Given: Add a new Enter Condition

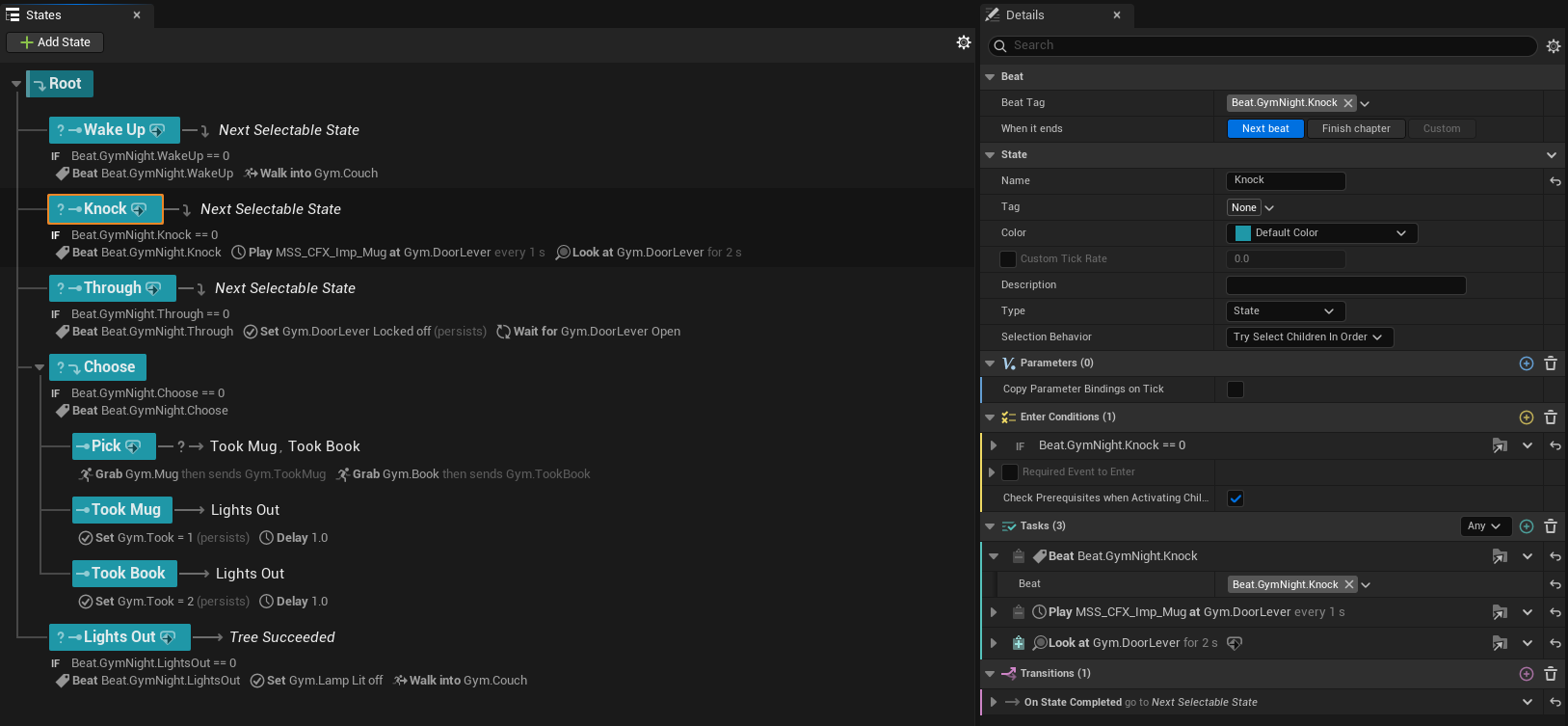Looking at the screenshot, I should tap(1527, 417).
